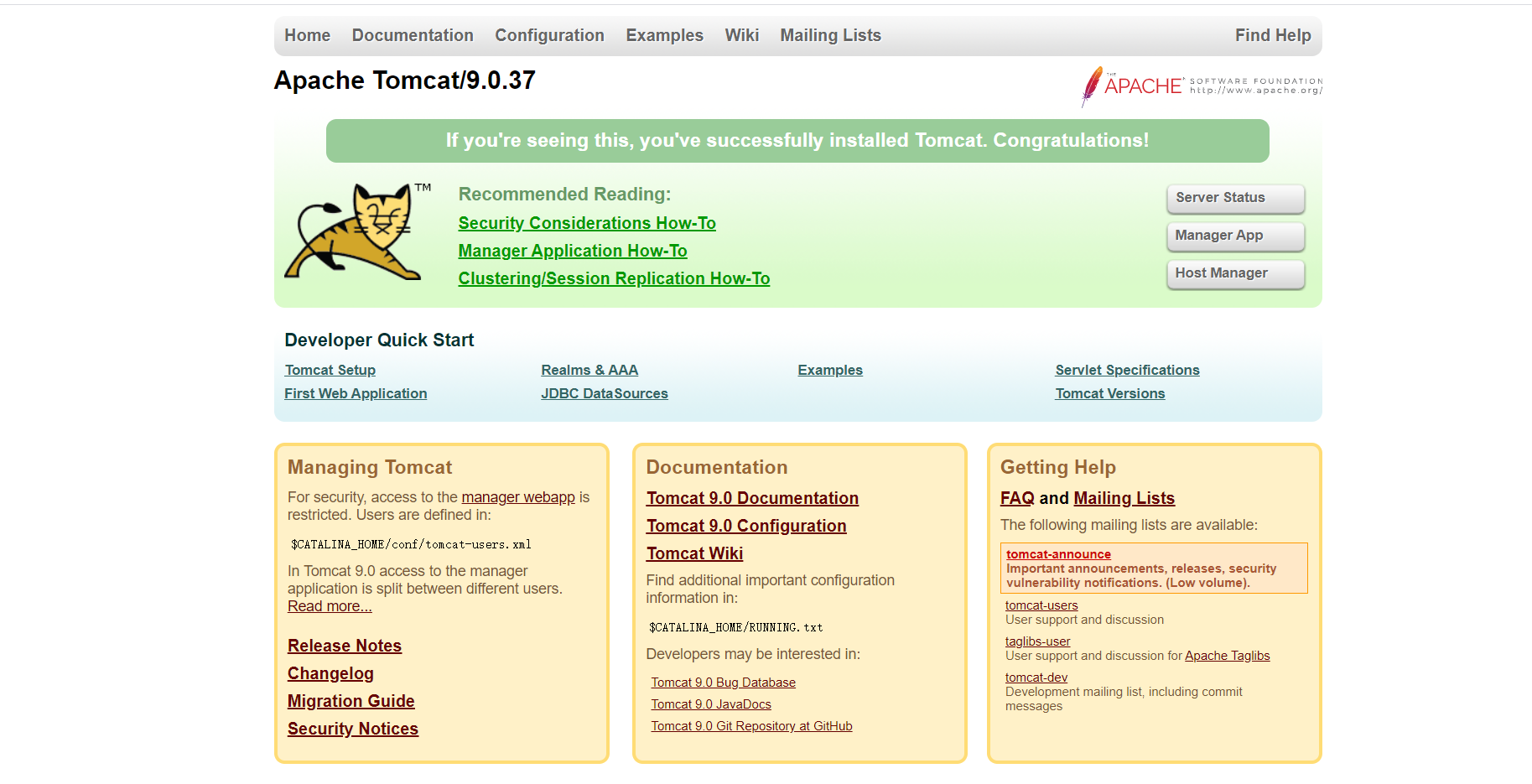This screenshot has height=784, width=1532.
Task: Follow the Apache Taglibs link
Action: tap(1227, 656)
